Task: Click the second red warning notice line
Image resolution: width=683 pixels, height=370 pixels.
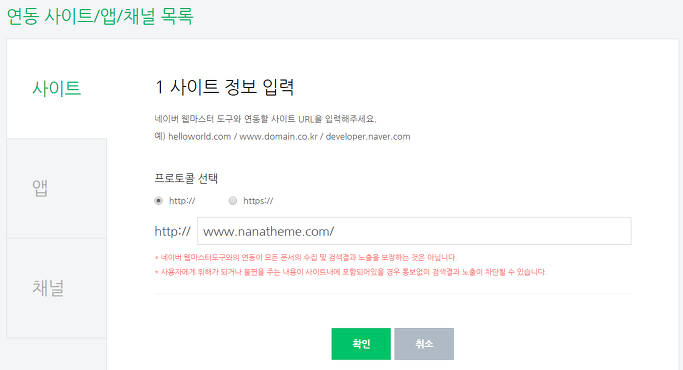Action: pyautogui.click(x=351, y=272)
